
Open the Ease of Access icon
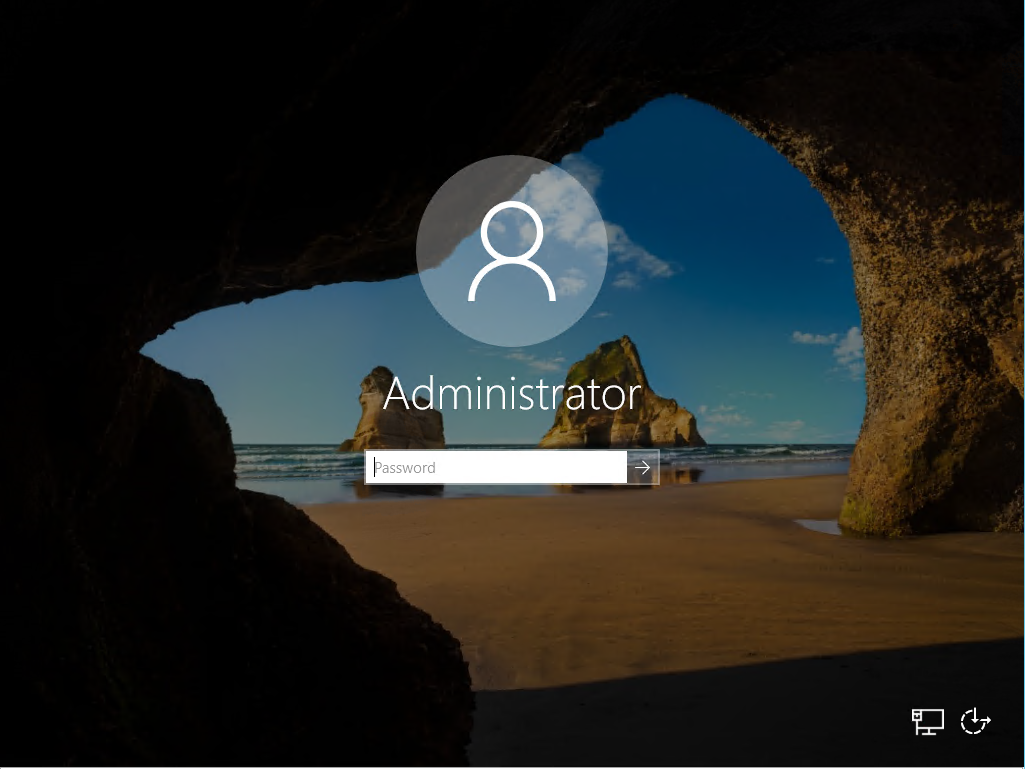pyautogui.click(x=975, y=721)
